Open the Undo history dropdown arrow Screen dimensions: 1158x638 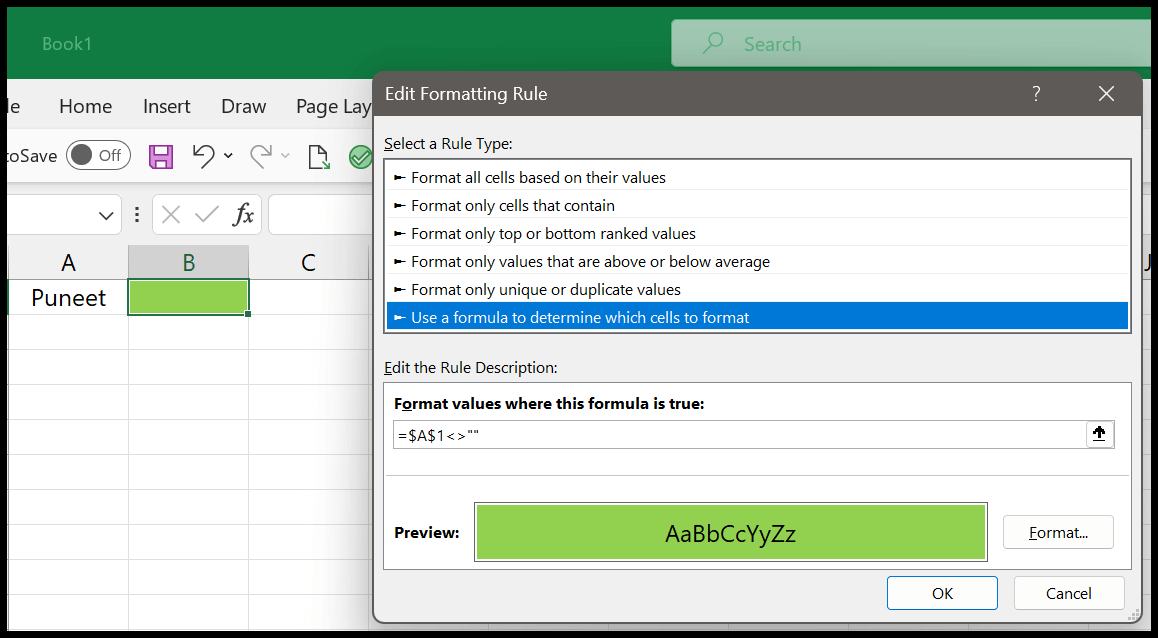[x=229, y=155]
